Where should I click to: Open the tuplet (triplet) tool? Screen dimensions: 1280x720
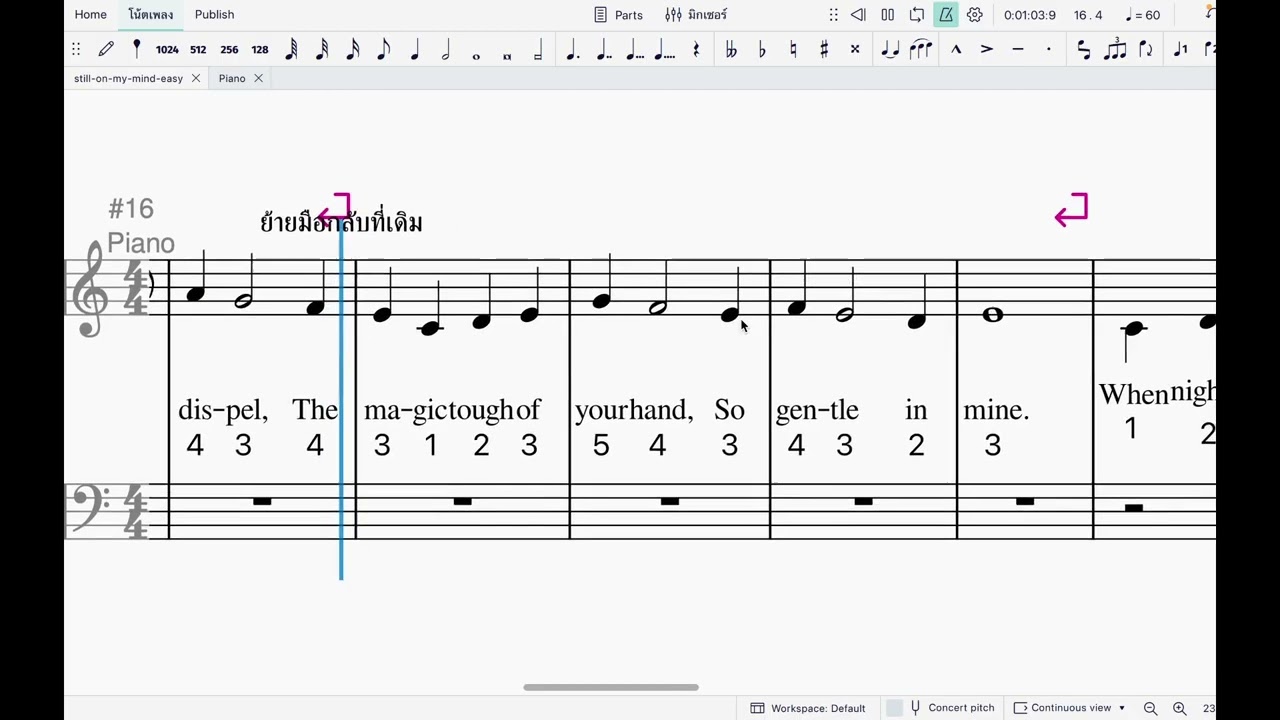pos(1115,49)
